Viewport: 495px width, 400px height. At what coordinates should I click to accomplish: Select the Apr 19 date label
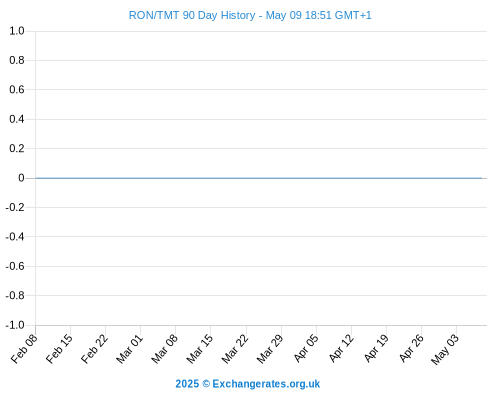point(376,349)
